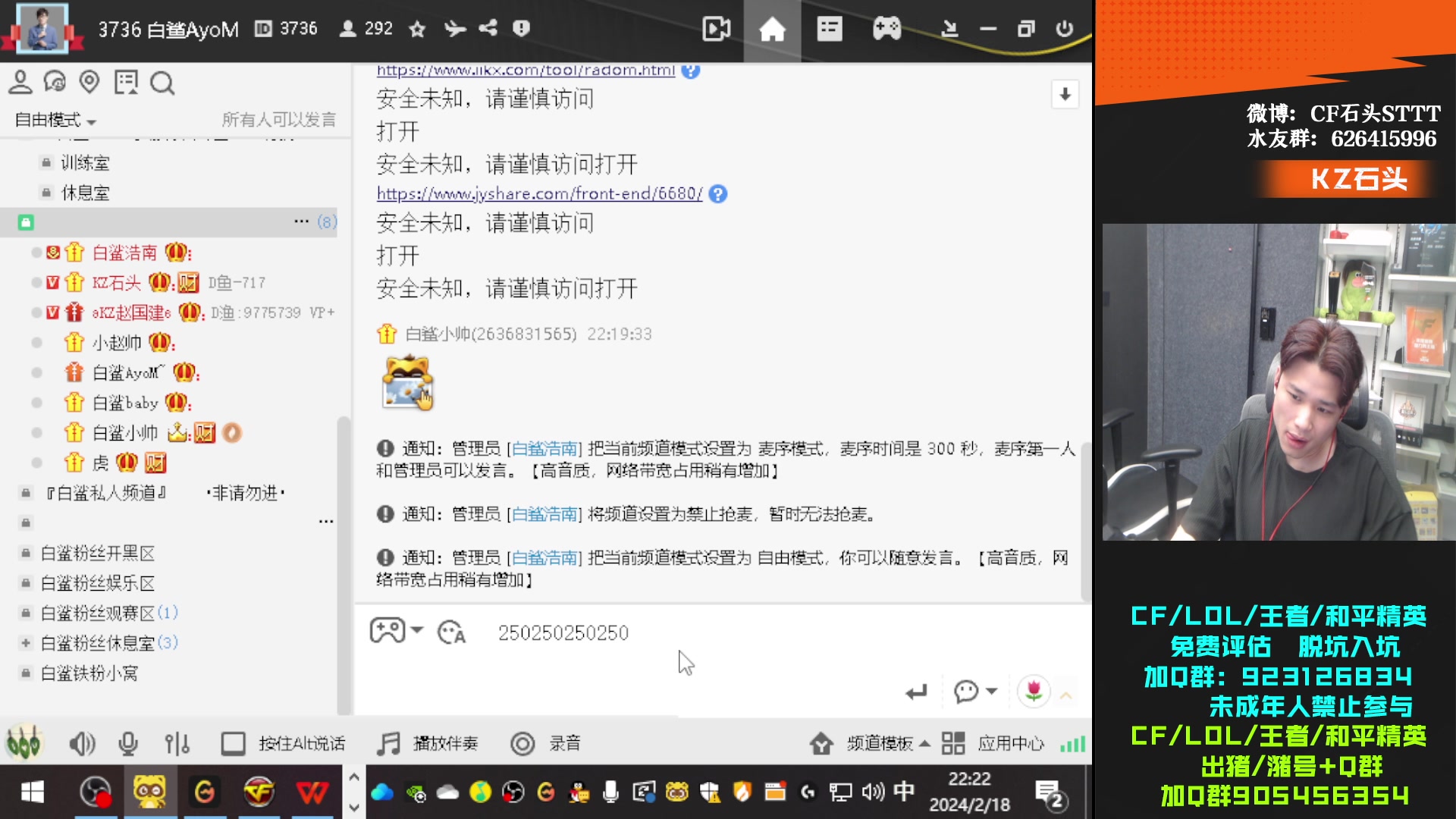Open the audio mixer sliders control

[175, 743]
